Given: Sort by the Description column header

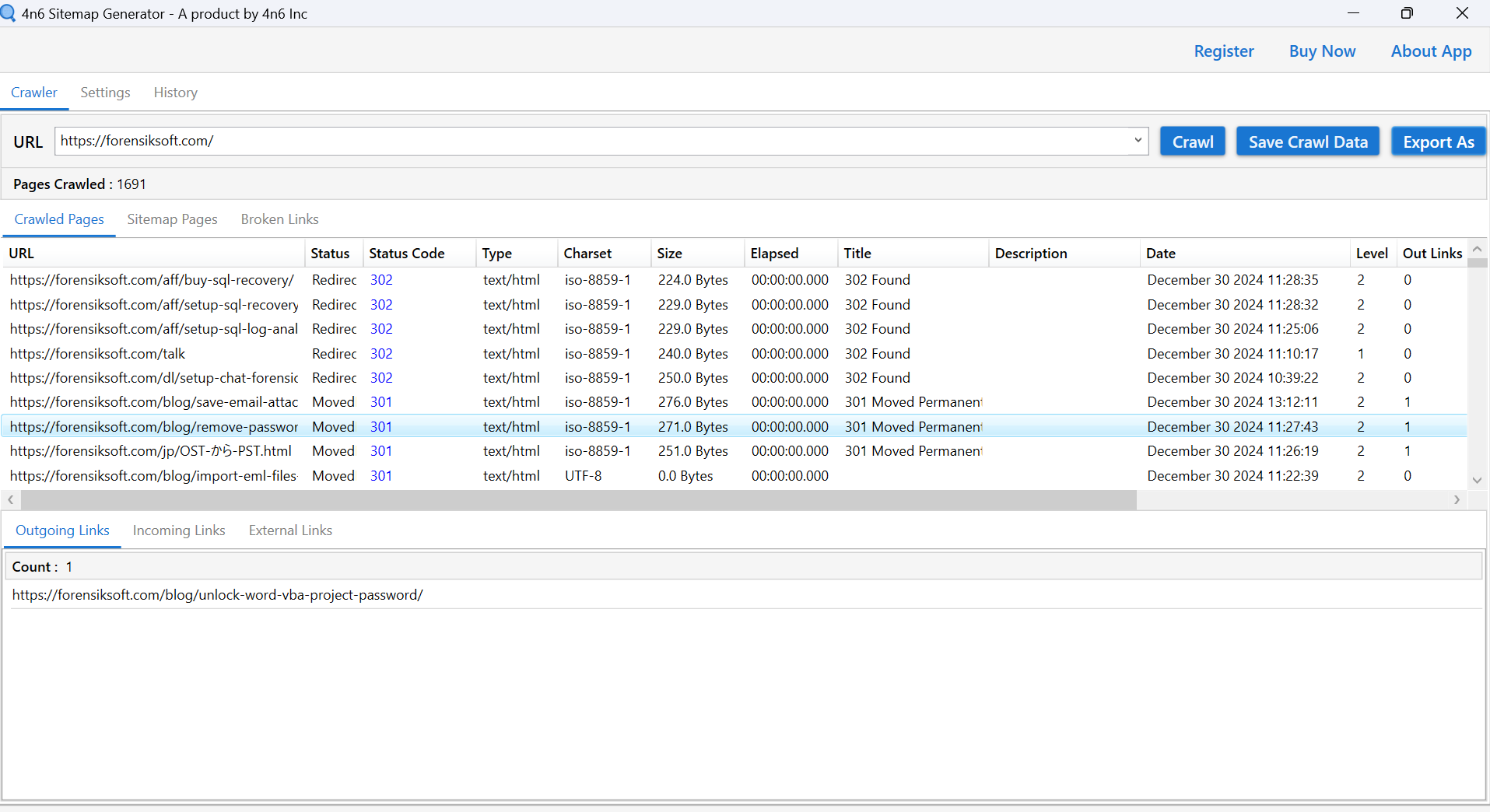Looking at the screenshot, I should [1064, 254].
